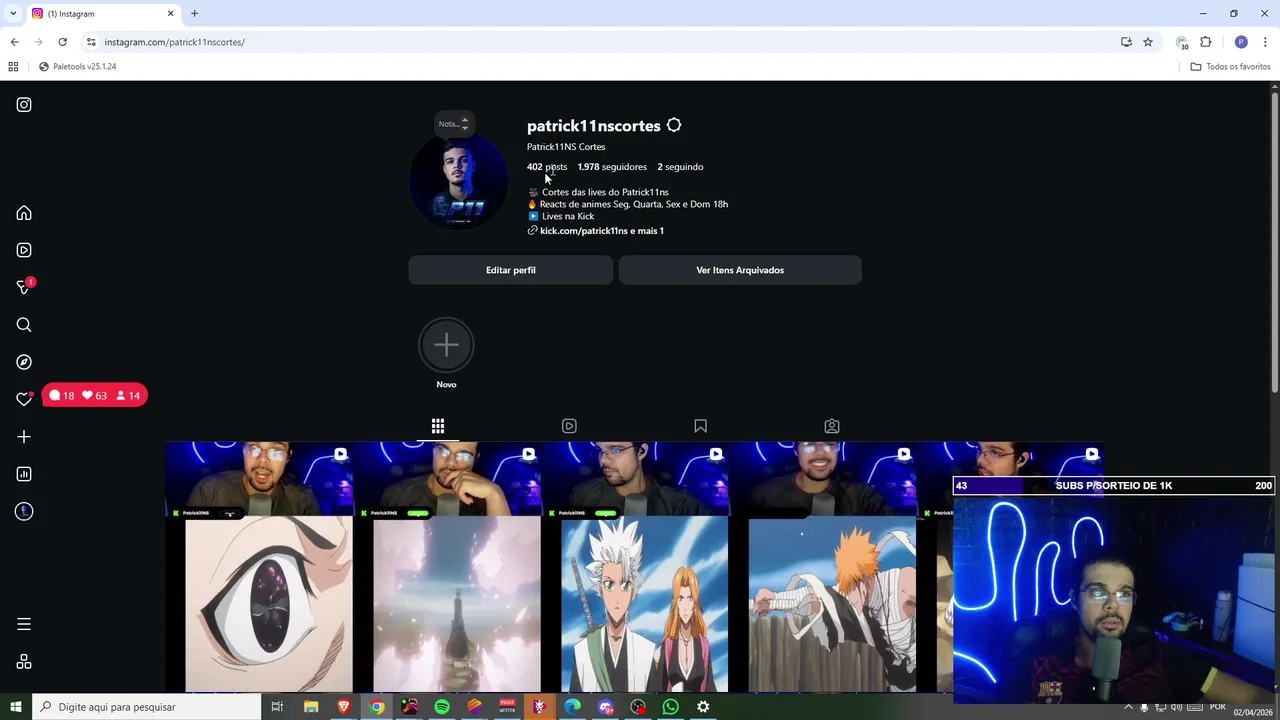Add a new story highlight
This screenshot has height=720, width=1280.
coord(446,345)
